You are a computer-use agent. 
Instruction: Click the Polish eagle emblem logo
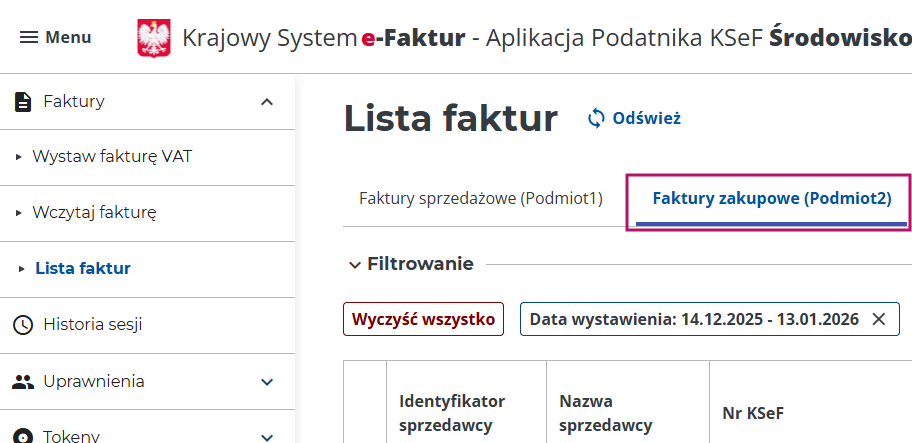point(153,38)
